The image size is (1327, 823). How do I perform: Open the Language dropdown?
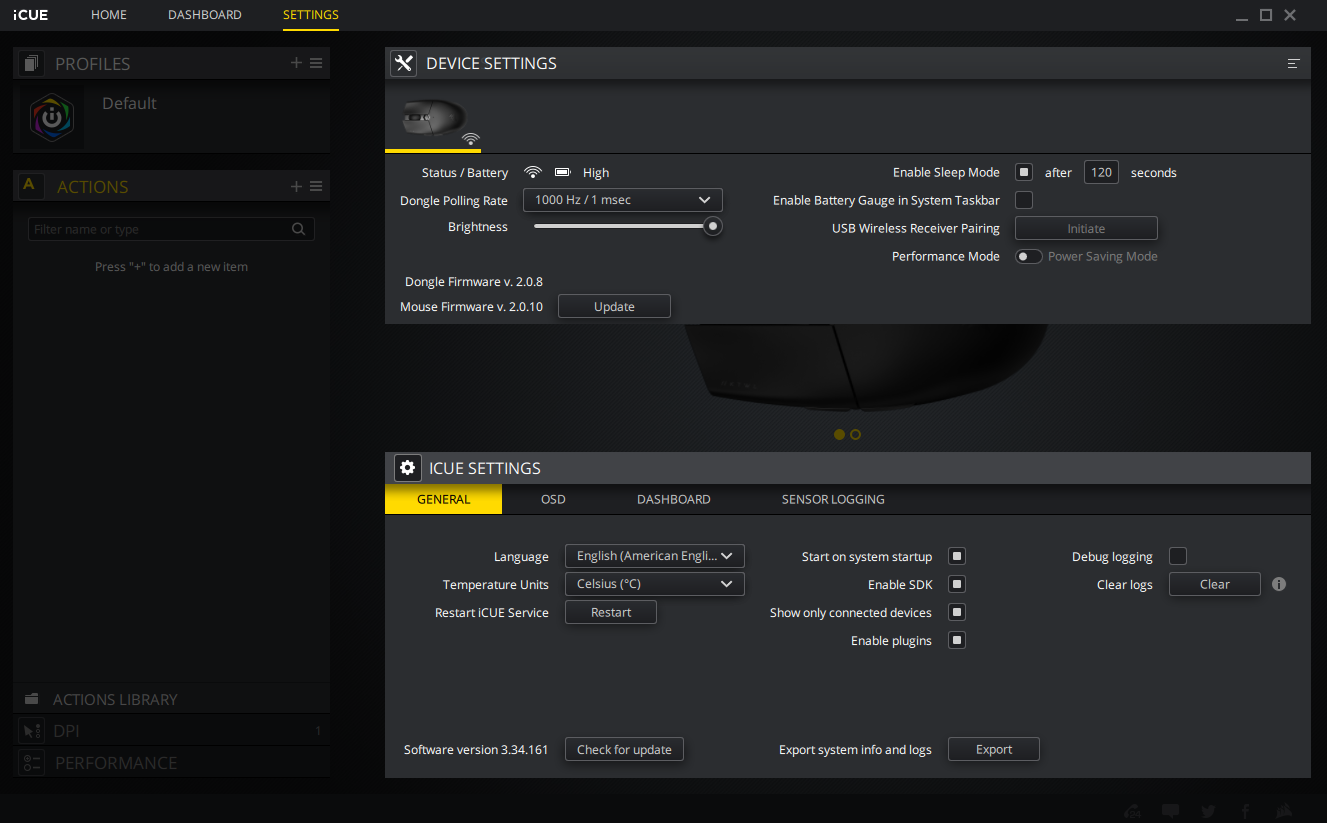coord(655,556)
